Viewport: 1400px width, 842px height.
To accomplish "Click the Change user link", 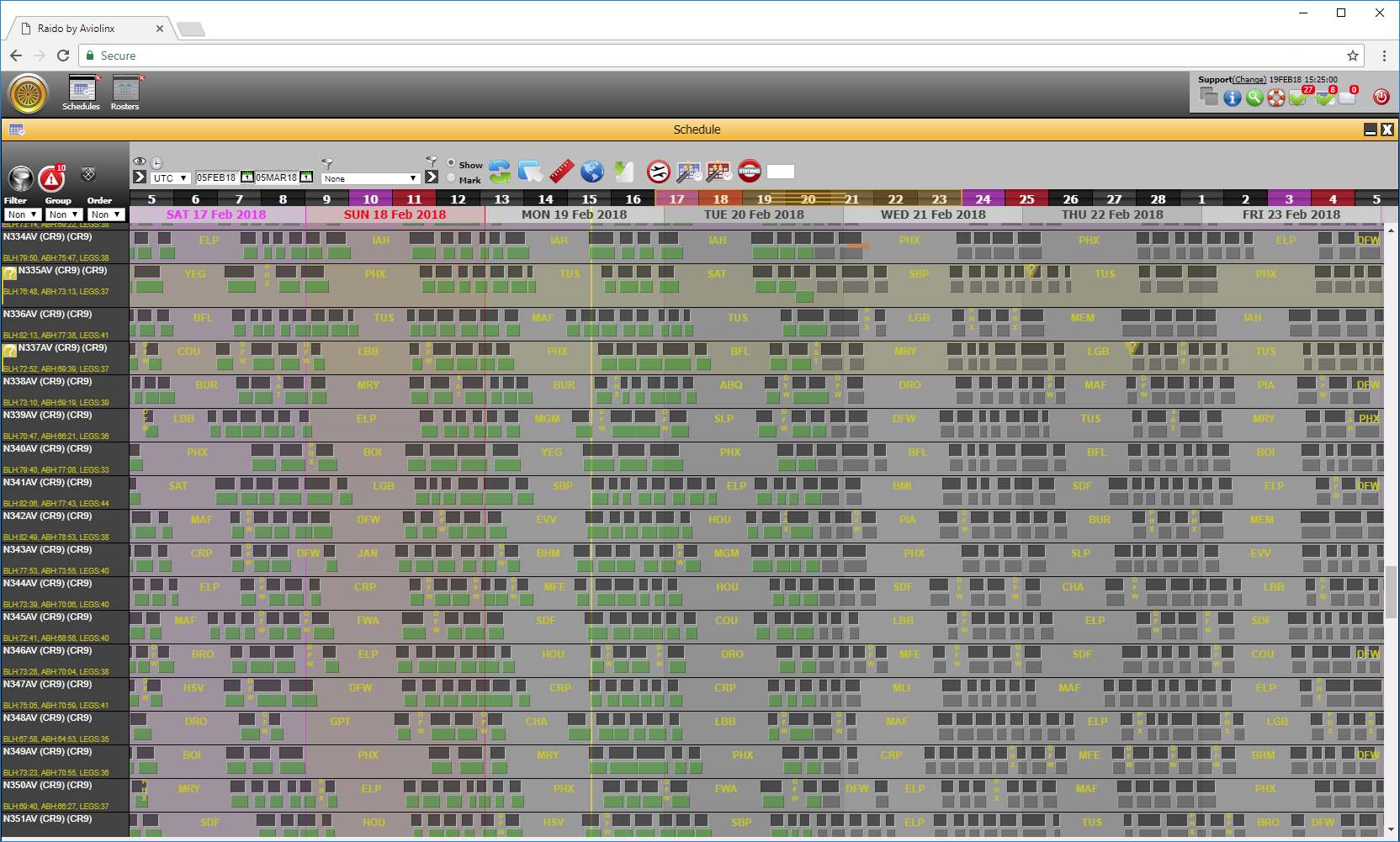I will point(1249,80).
